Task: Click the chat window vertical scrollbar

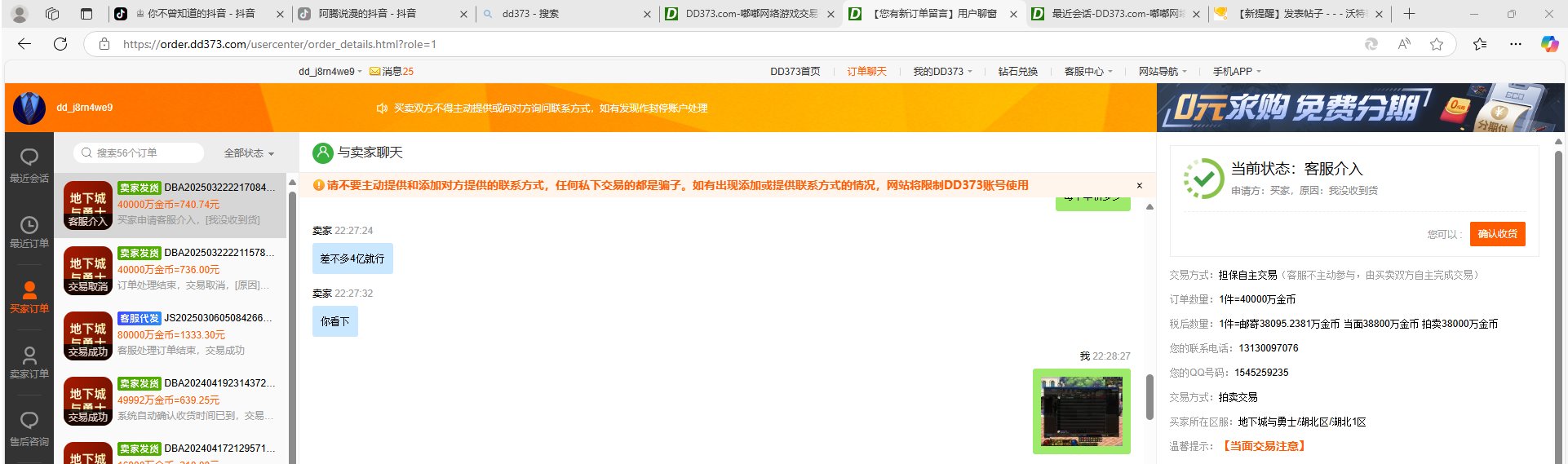Action: pos(1149,396)
